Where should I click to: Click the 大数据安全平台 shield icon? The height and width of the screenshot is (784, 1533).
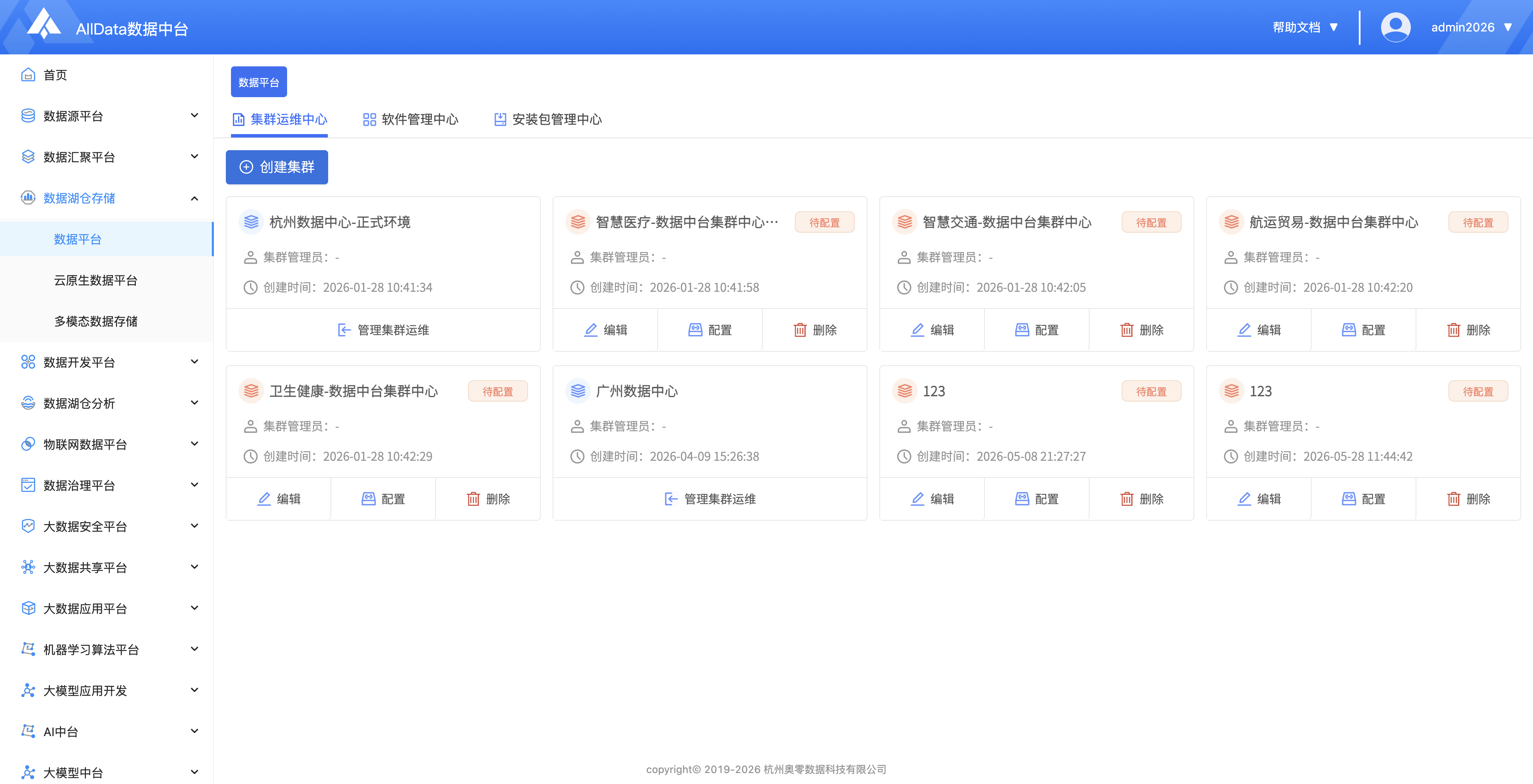point(28,526)
